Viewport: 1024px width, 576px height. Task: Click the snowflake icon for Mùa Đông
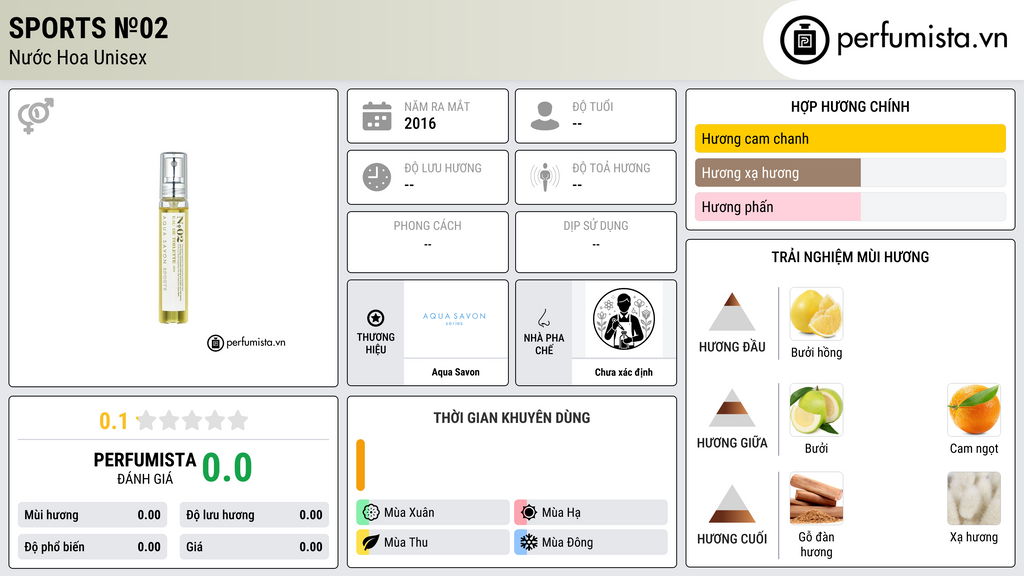coord(529,542)
